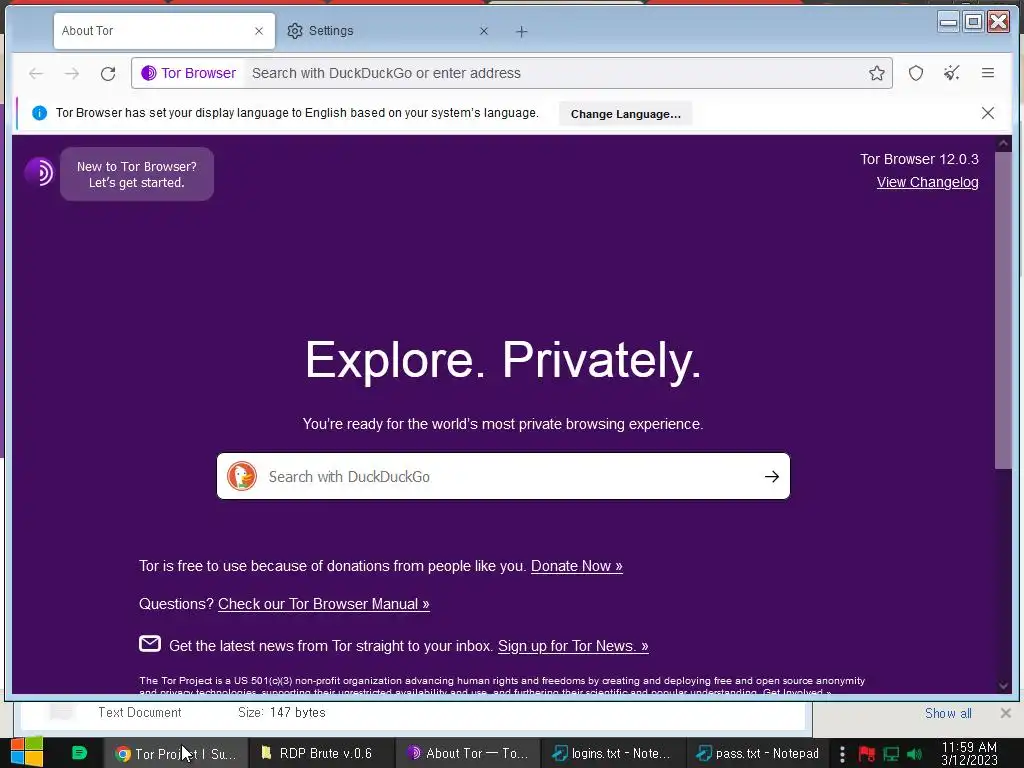This screenshot has width=1024, height=768.
Task: Click Sign up for Tor News link
Action: click(x=573, y=646)
